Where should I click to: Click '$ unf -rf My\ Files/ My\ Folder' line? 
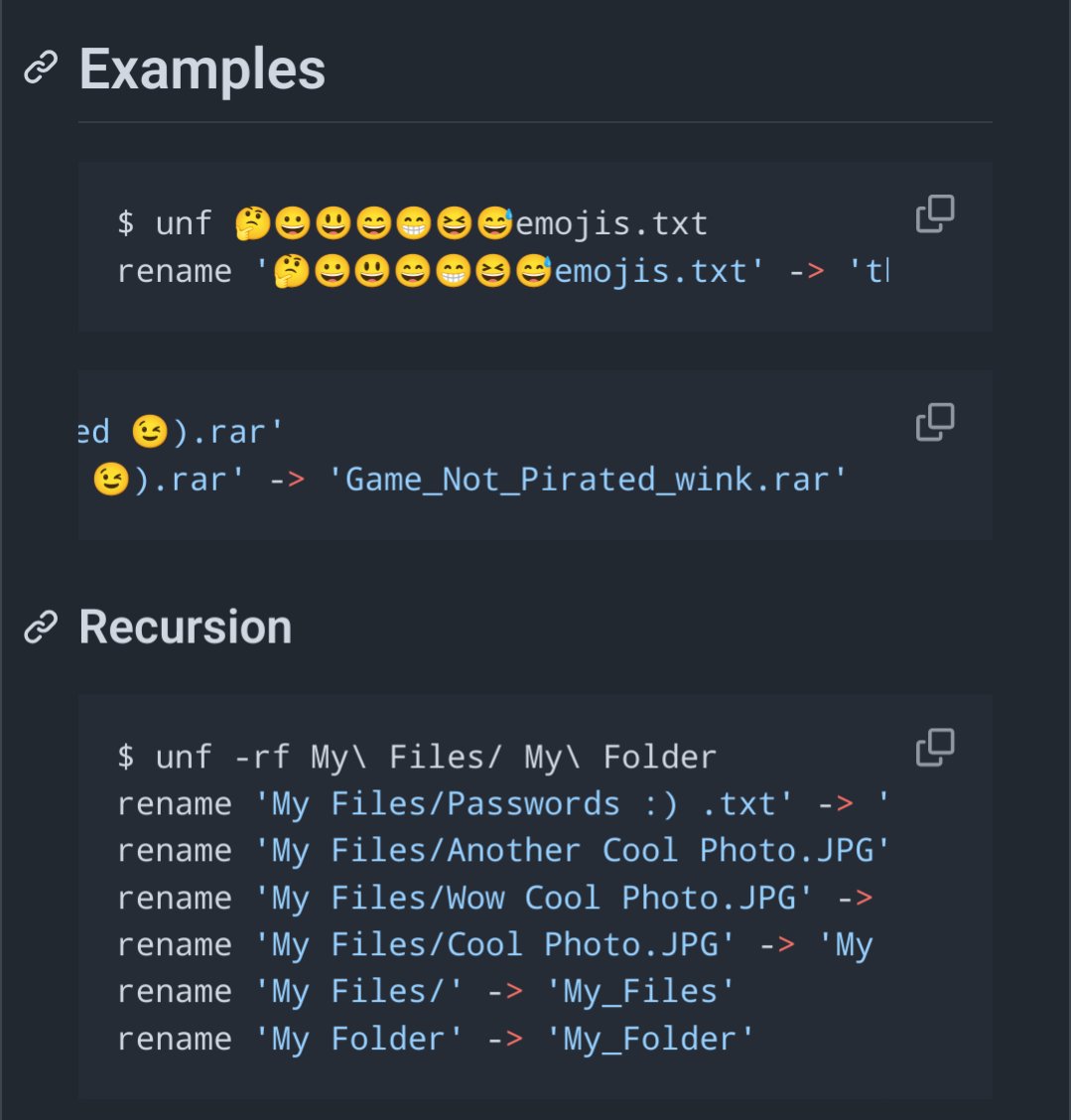pos(417,758)
